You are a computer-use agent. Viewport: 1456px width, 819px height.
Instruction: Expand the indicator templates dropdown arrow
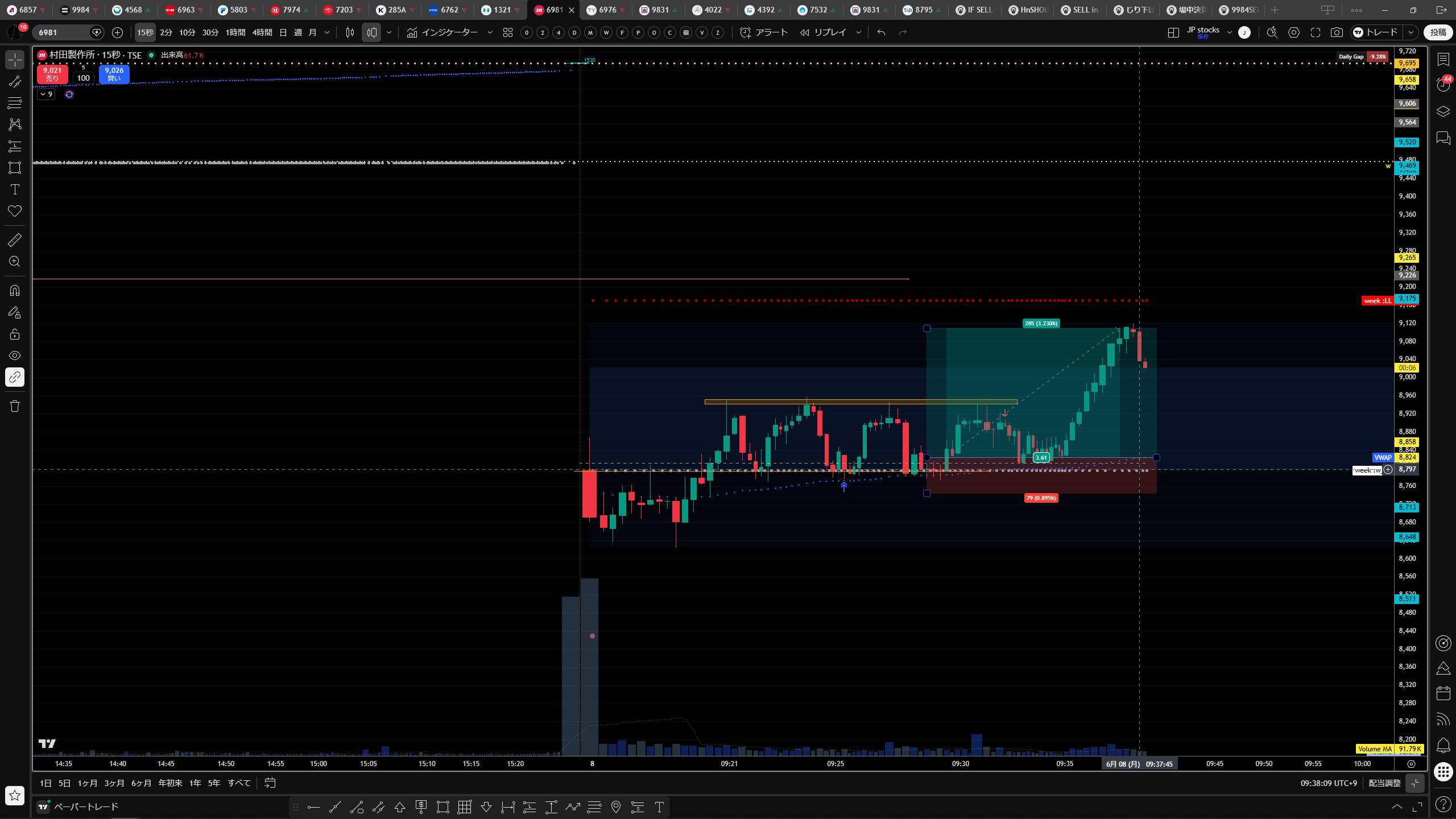(x=490, y=32)
